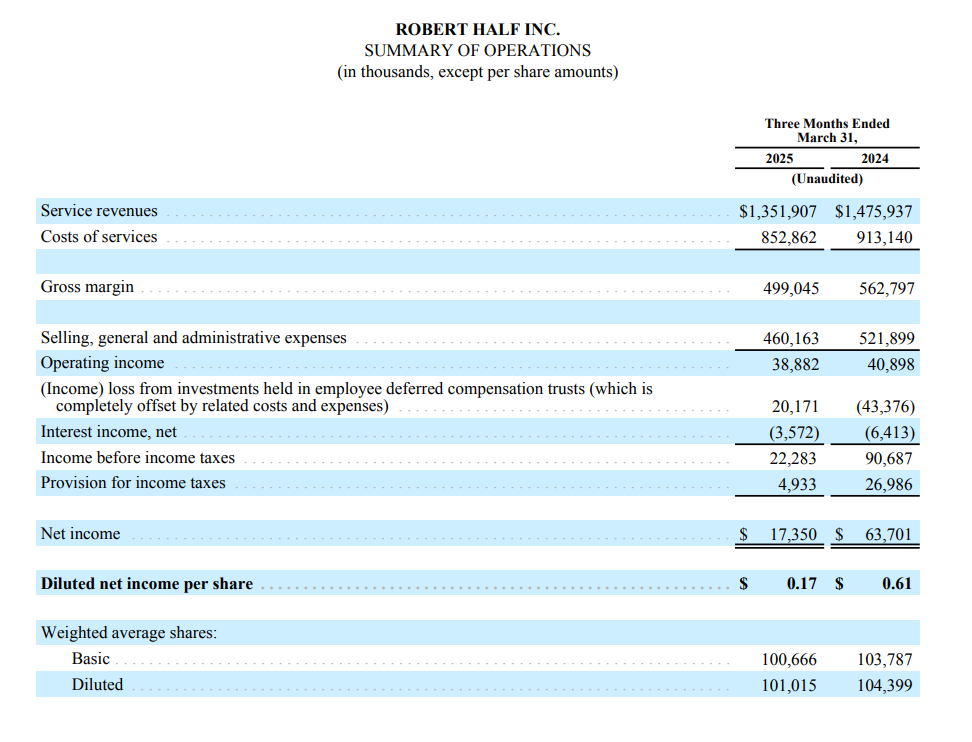This screenshot has height=742, width=972.
Task: Click the Costs of services label
Action: click(x=99, y=237)
